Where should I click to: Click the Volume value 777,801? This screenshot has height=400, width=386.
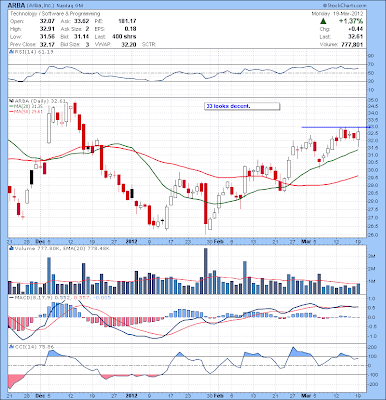tap(352, 44)
